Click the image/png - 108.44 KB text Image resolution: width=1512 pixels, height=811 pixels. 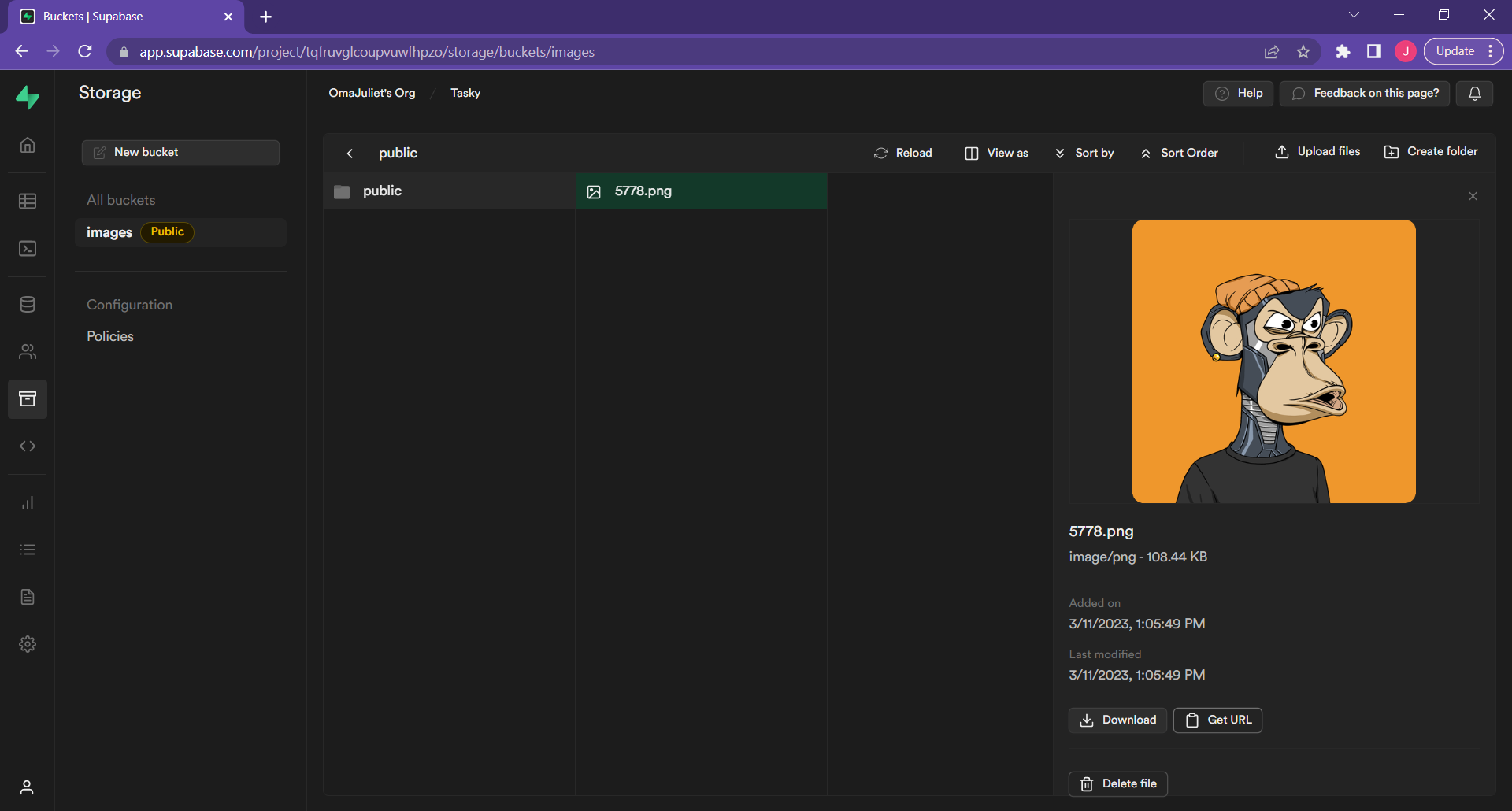1138,557
